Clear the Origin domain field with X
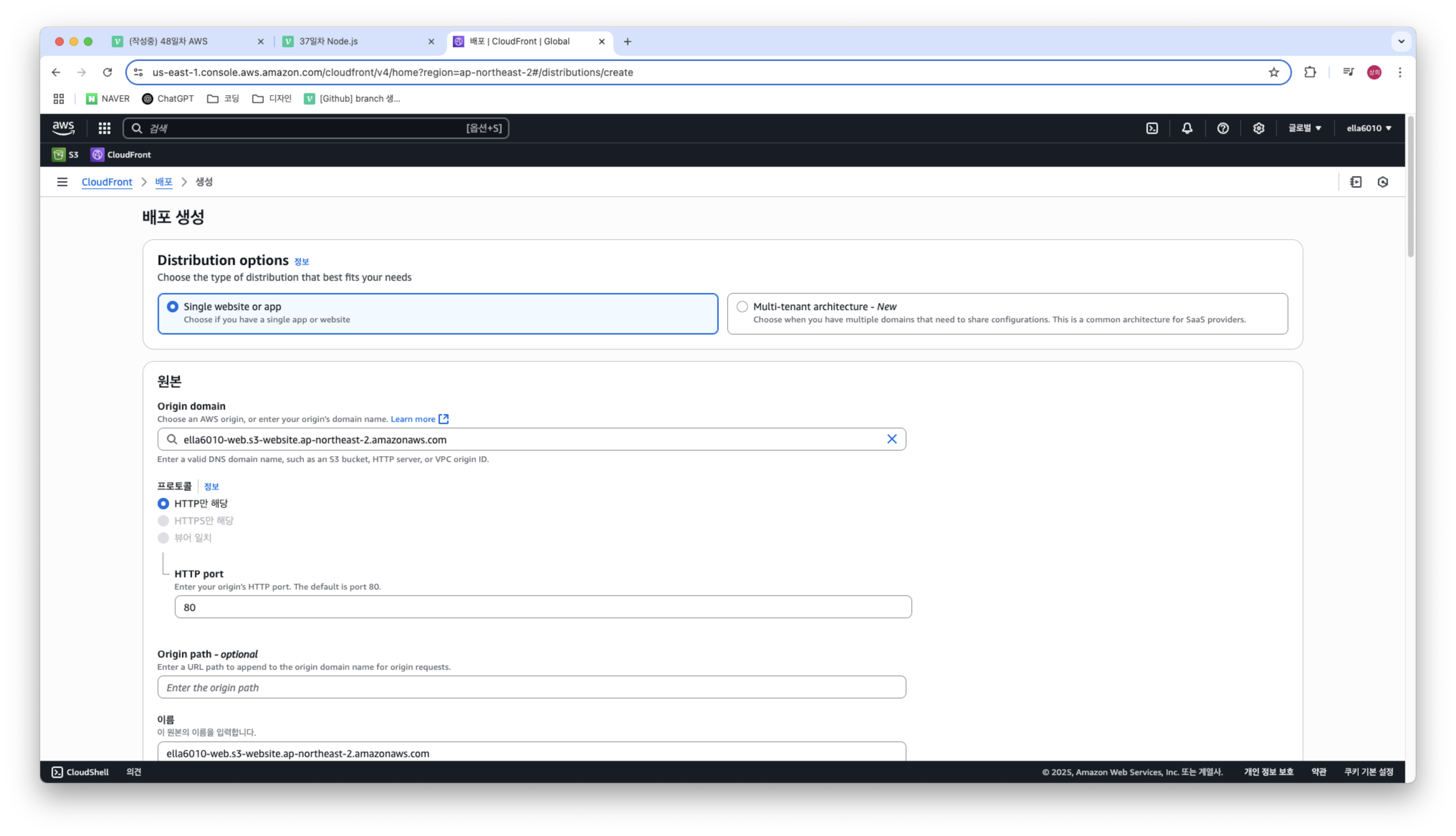 [891, 439]
